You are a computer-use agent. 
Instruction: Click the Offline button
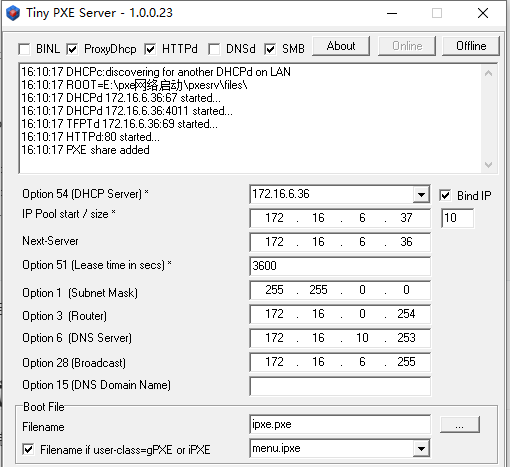[x=471, y=46]
